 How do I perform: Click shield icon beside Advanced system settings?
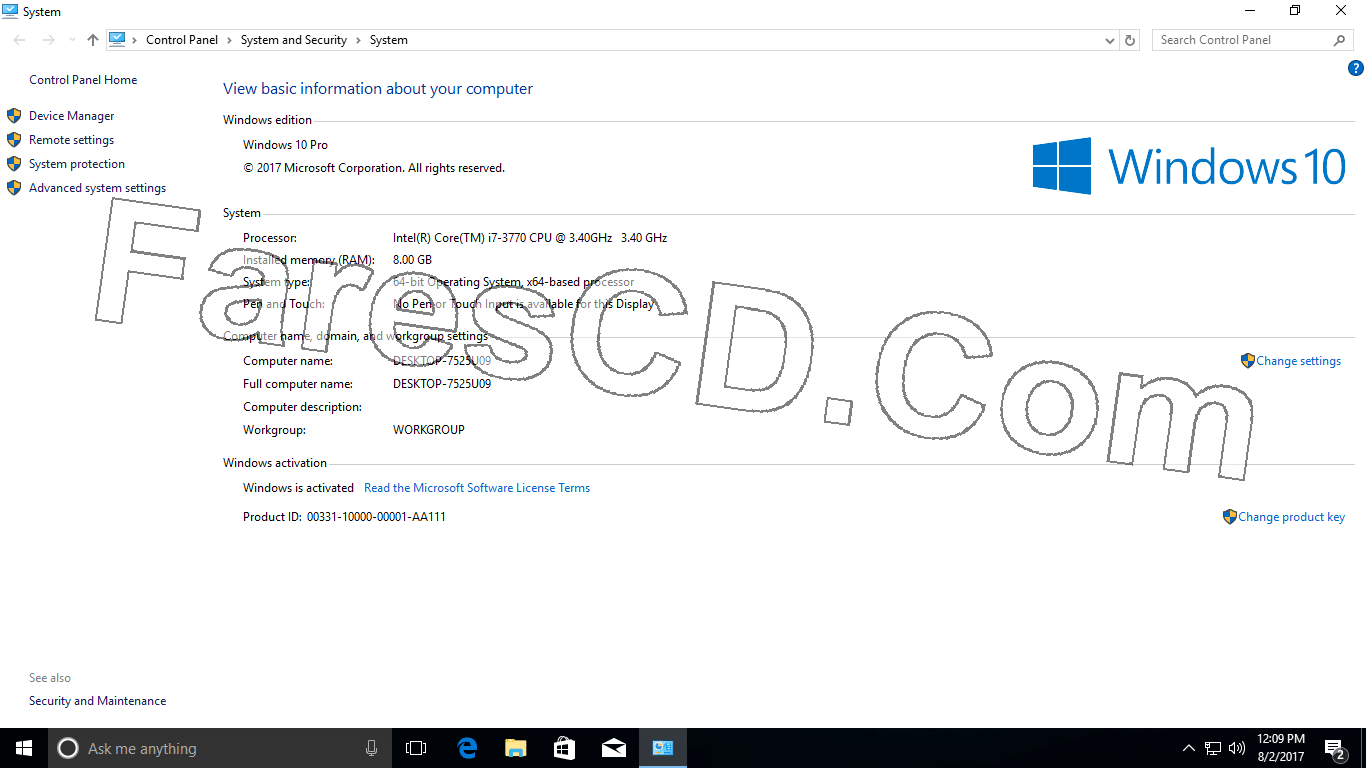[14, 188]
